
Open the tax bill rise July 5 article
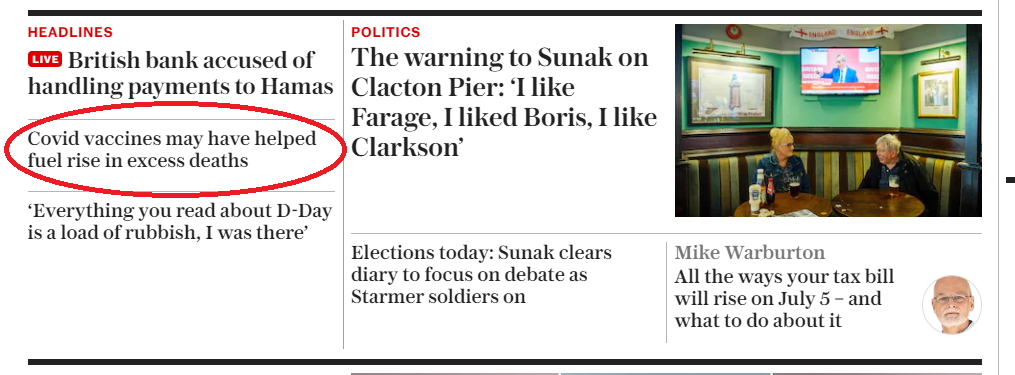click(785, 298)
